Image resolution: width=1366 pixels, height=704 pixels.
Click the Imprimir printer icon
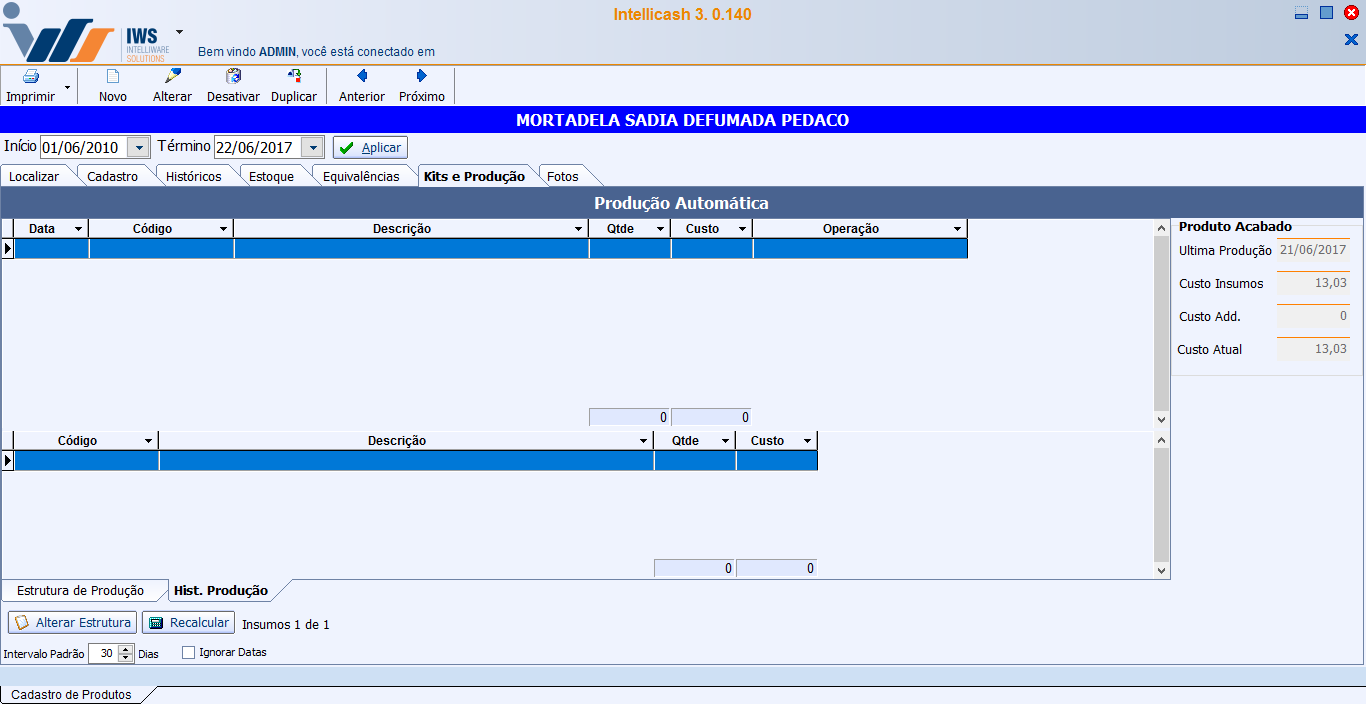30,77
